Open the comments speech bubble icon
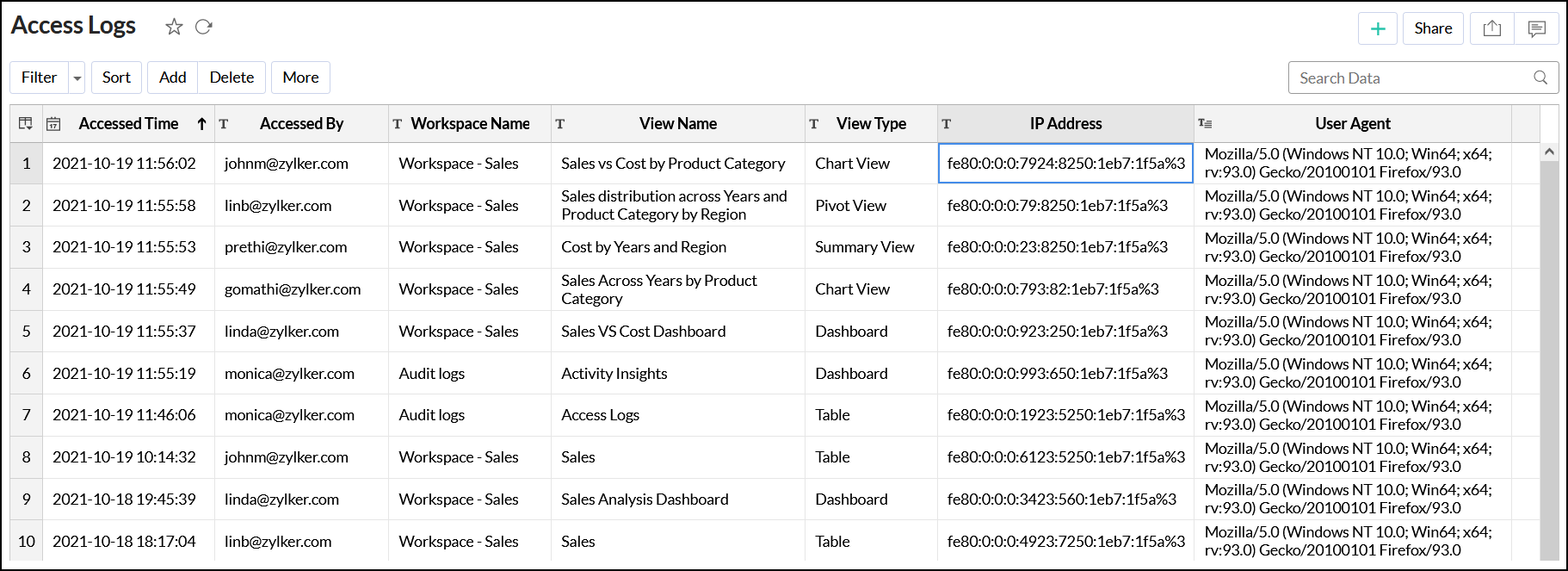The height and width of the screenshot is (571, 1568). [x=1536, y=28]
